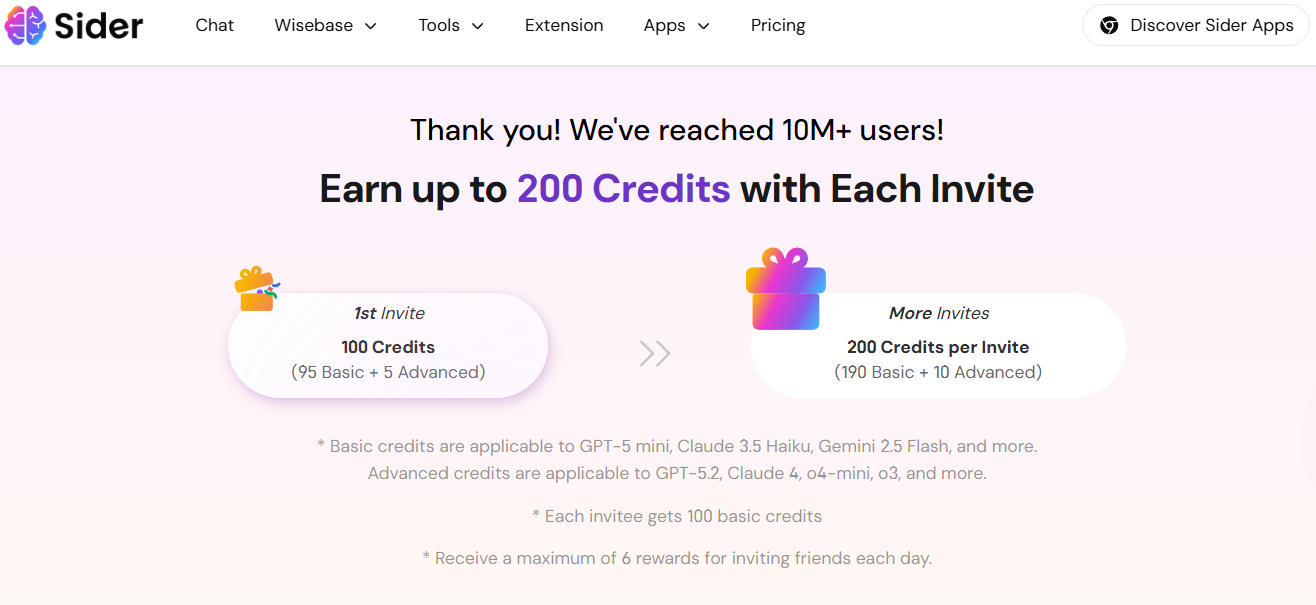
Task: Select the 1st Invite reward card
Action: [388, 345]
